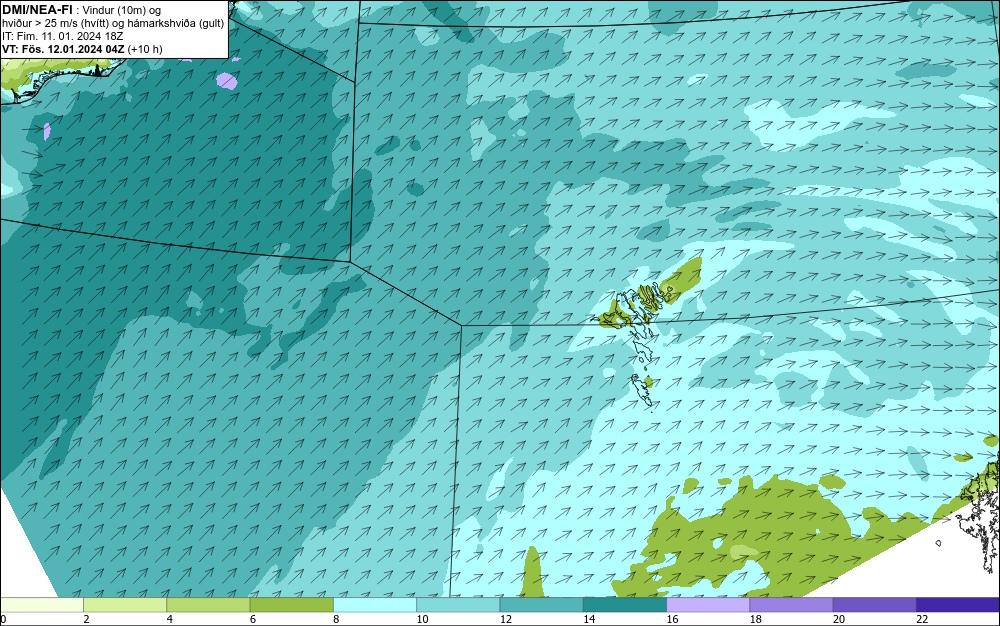Click the '6' color scale label

(x=253, y=619)
